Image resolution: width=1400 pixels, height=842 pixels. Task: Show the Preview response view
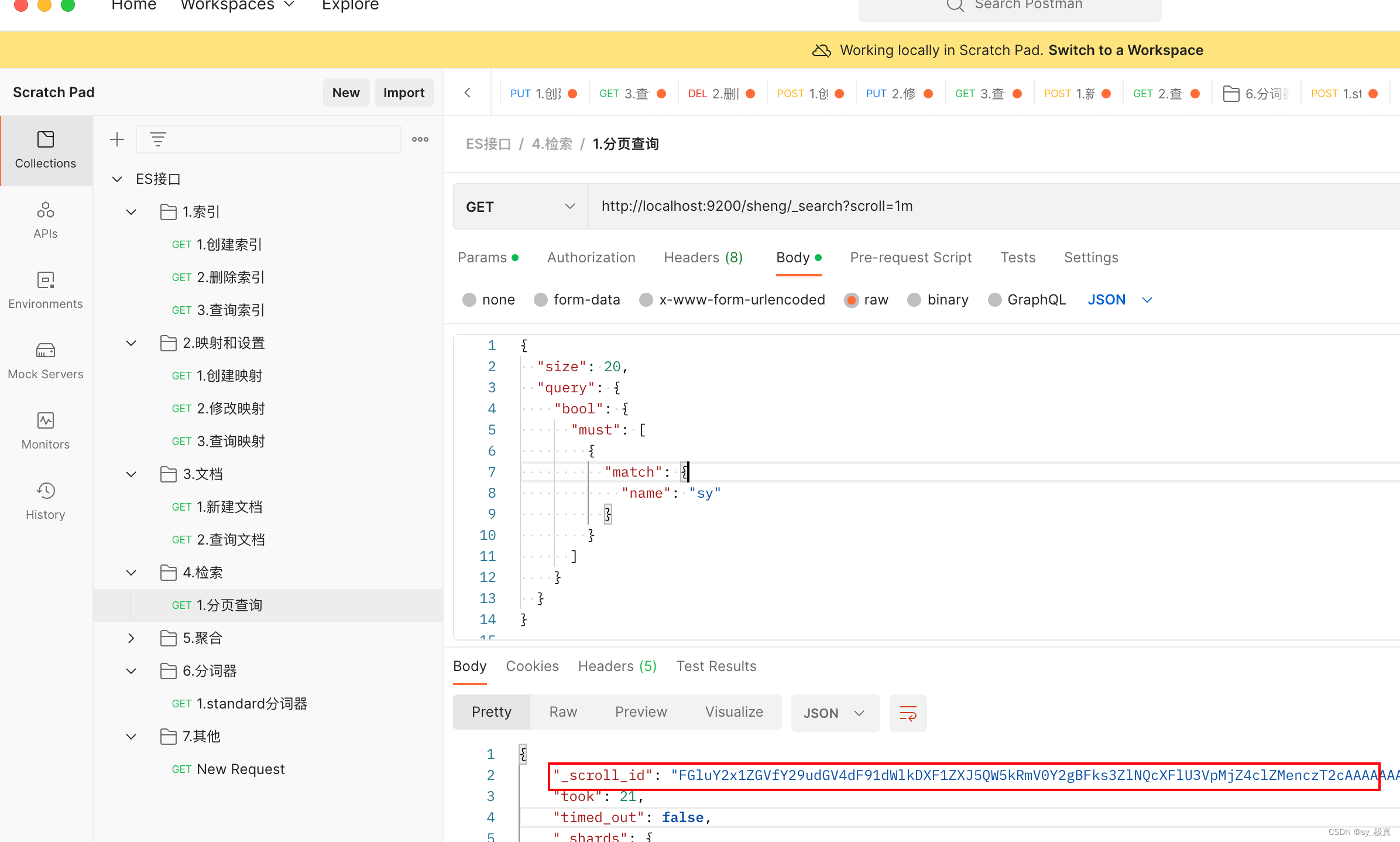pyautogui.click(x=641, y=712)
